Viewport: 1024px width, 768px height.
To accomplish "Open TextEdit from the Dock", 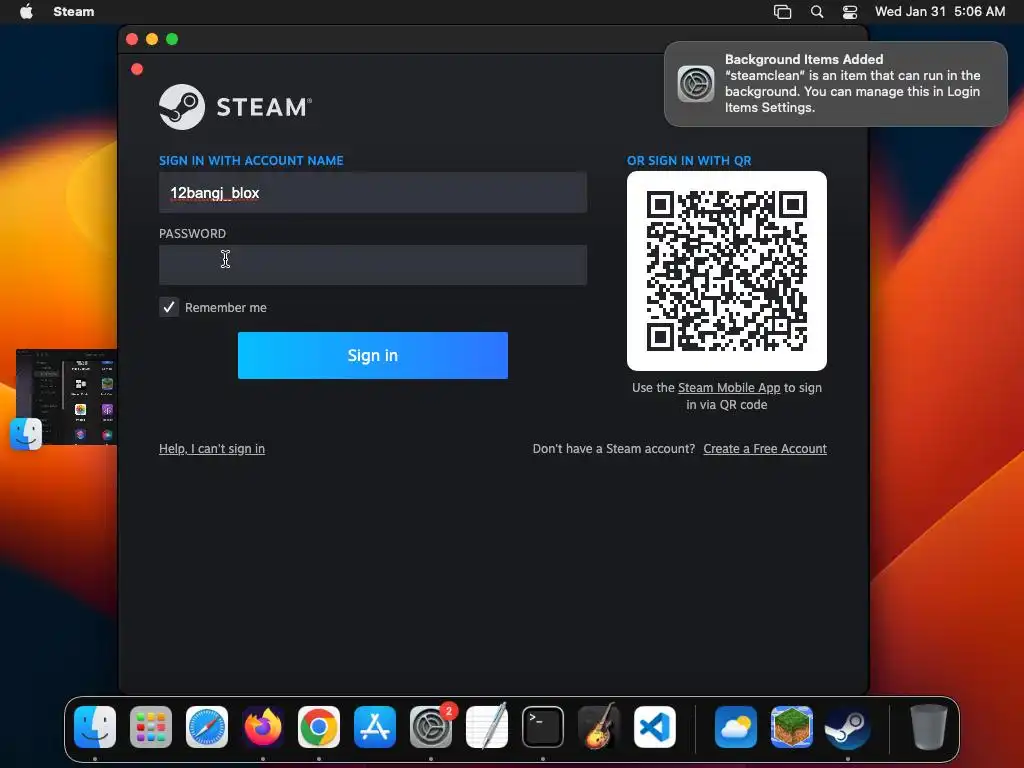I will click(487, 726).
